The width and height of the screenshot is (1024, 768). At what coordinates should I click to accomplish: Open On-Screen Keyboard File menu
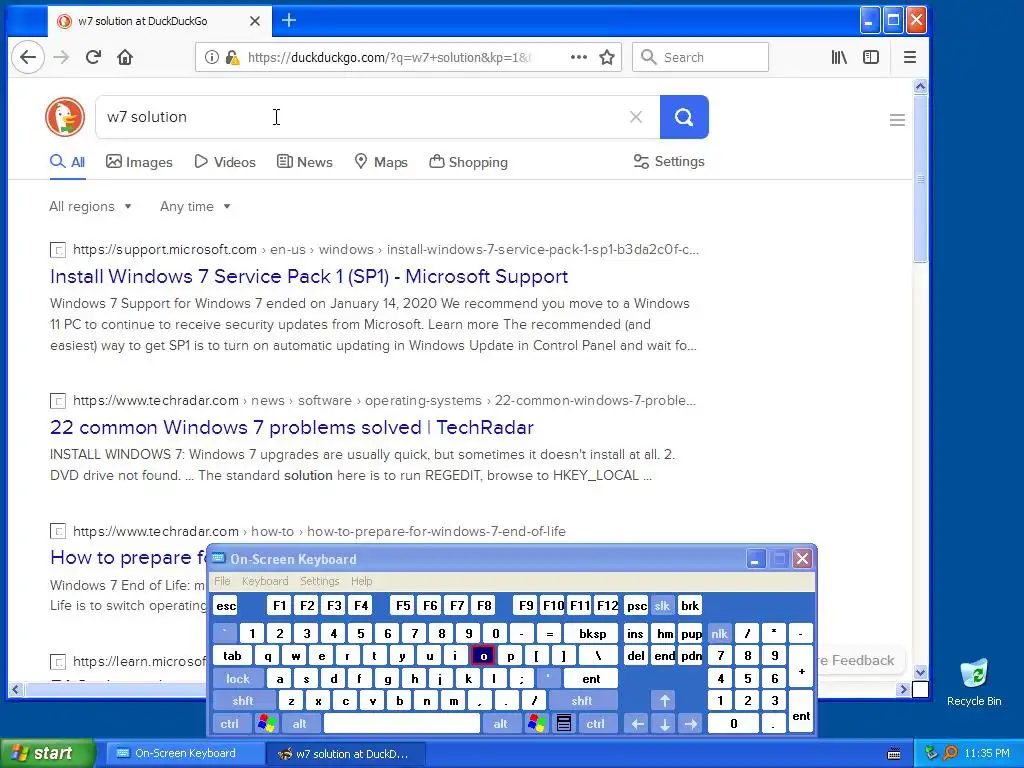tap(222, 581)
